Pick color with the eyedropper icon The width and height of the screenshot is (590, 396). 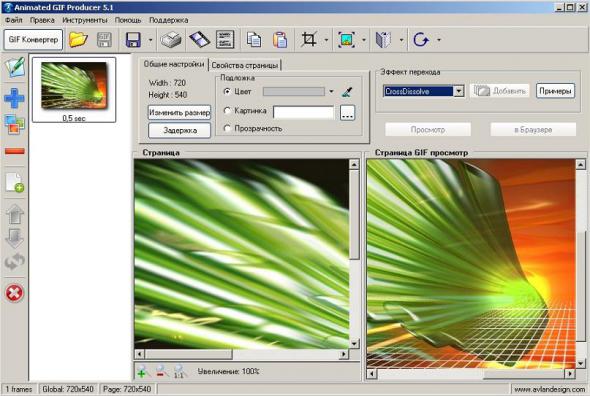[x=347, y=91]
